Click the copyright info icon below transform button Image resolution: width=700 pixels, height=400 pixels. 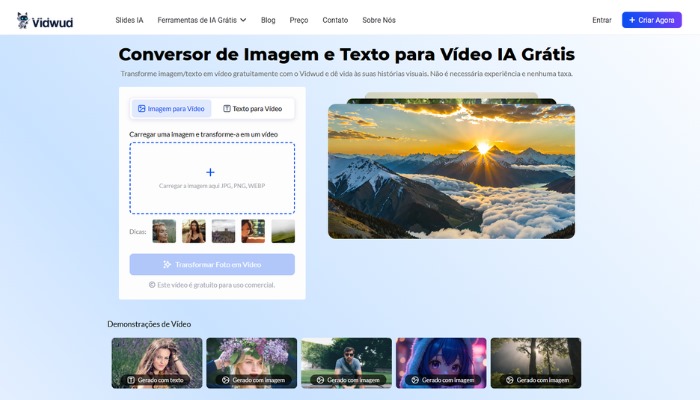coord(152,285)
